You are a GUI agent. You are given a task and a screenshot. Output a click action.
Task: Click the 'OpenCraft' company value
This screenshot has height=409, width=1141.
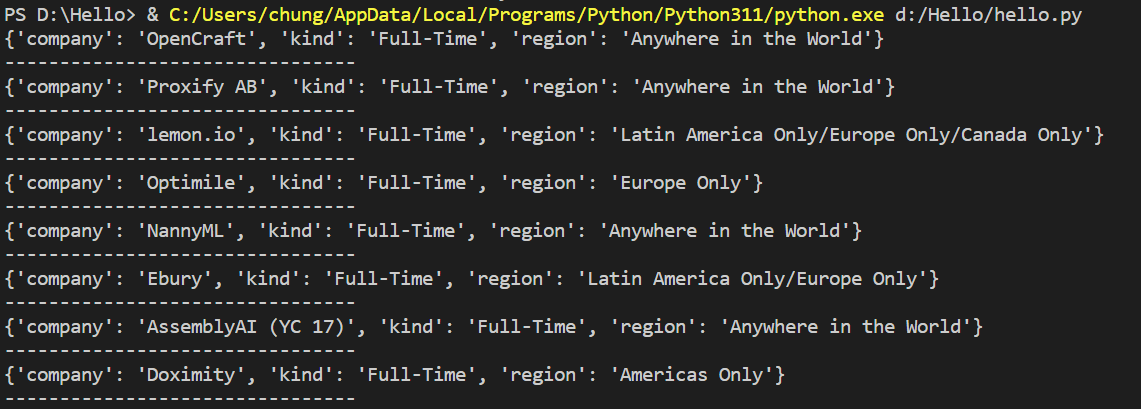coord(196,39)
